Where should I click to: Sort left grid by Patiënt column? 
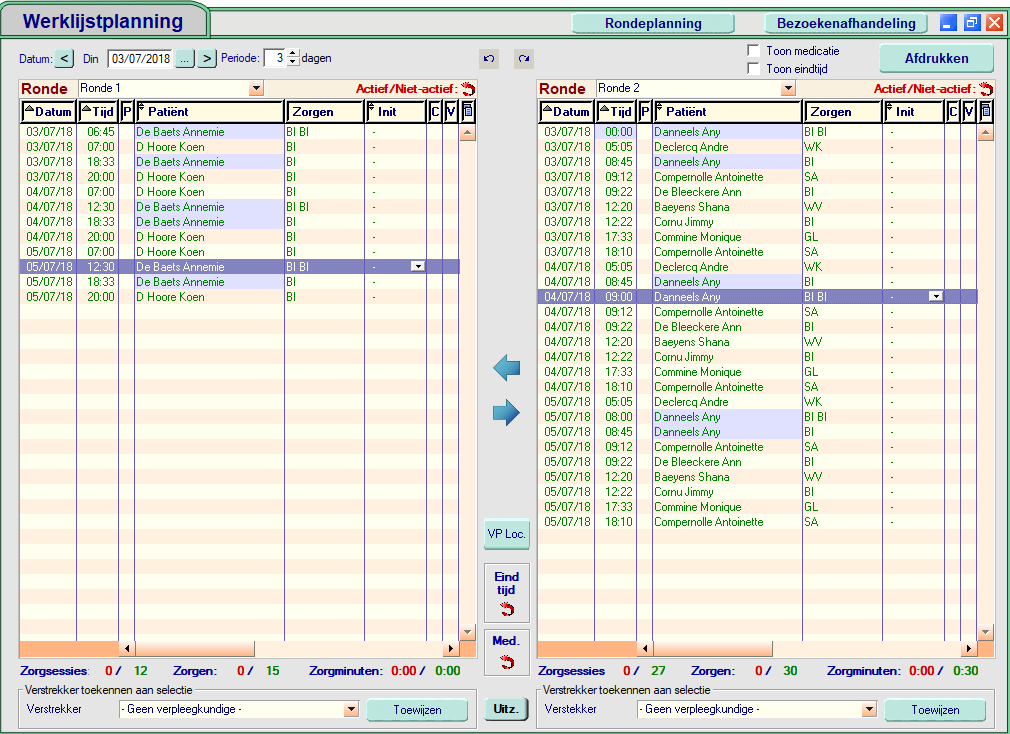point(210,111)
